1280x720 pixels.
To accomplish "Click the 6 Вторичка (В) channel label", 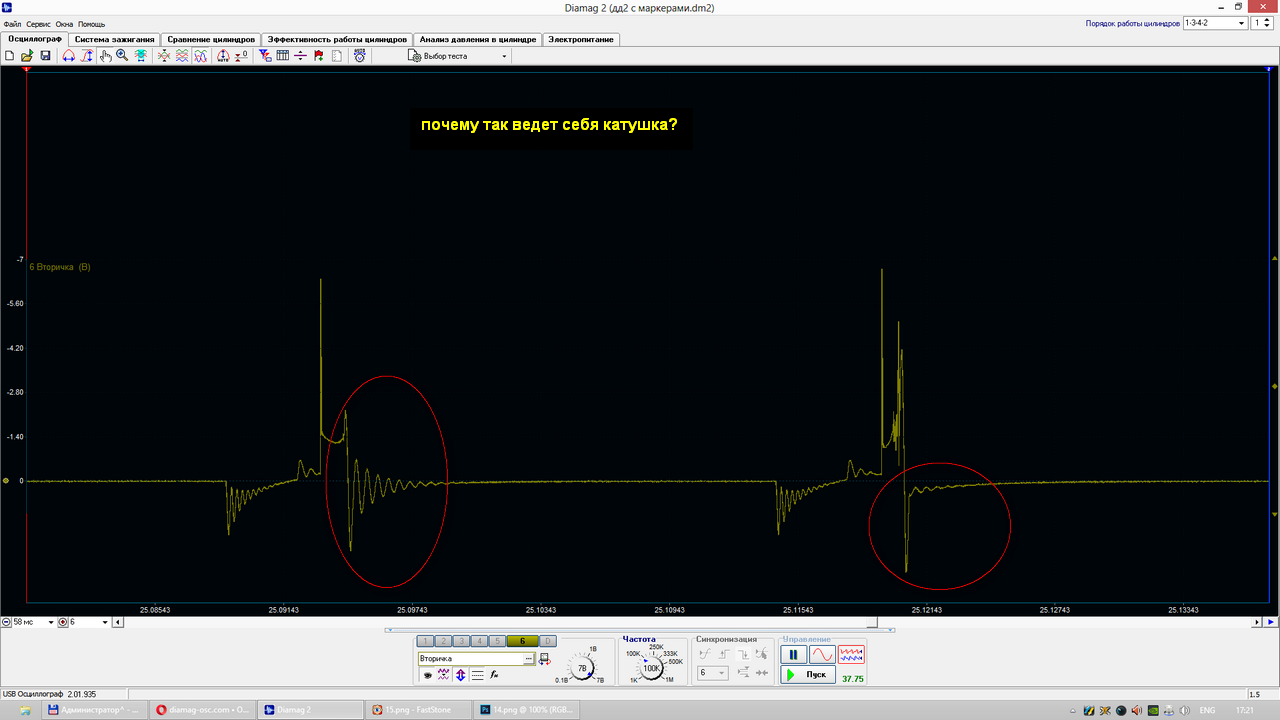I will tap(60, 267).
